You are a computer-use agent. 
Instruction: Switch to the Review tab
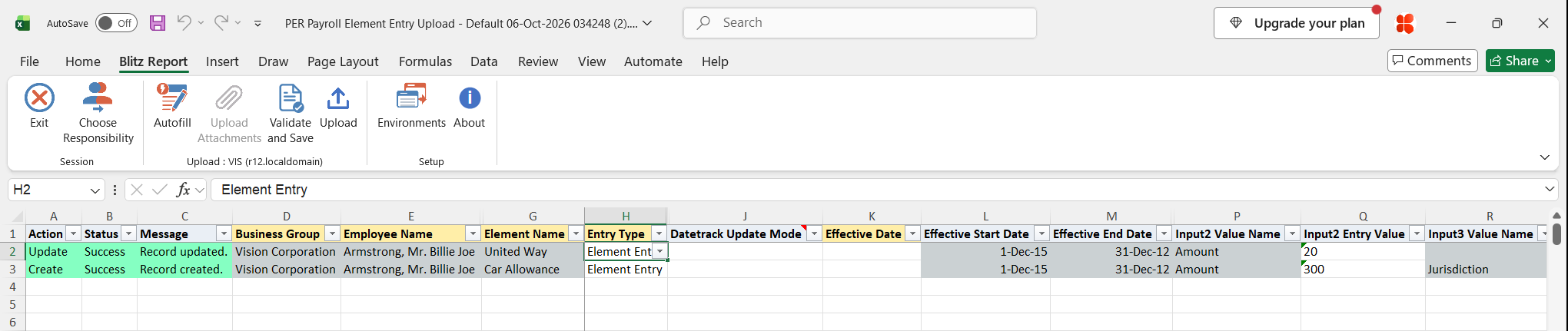click(538, 61)
